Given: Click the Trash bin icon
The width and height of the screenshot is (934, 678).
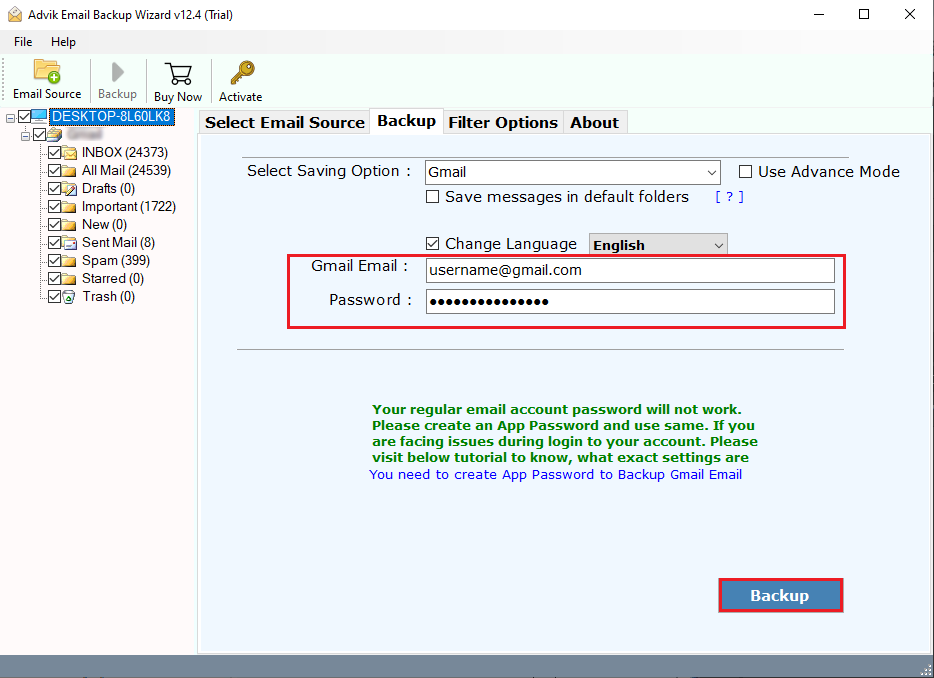Looking at the screenshot, I should (69, 297).
